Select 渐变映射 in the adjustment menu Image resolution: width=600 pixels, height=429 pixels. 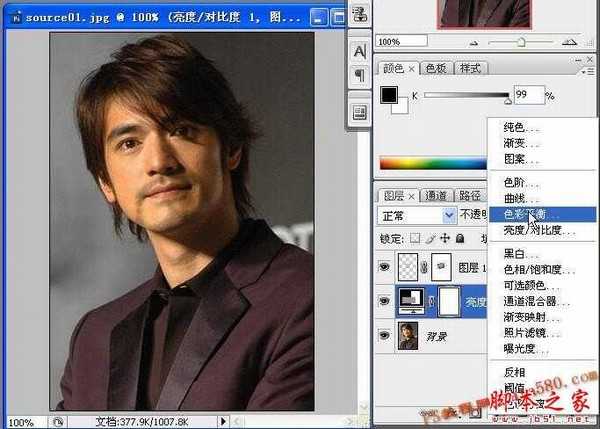tap(525, 316)
